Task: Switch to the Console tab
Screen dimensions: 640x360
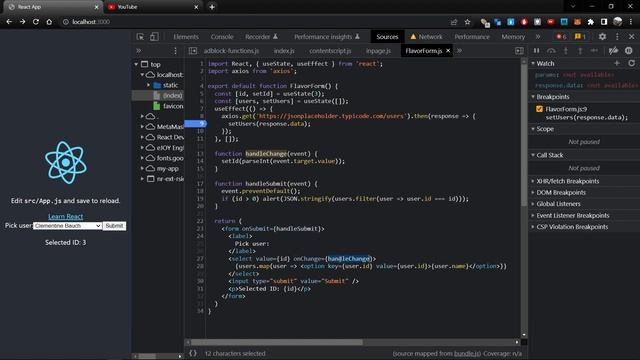Action: tap(222, 37)
